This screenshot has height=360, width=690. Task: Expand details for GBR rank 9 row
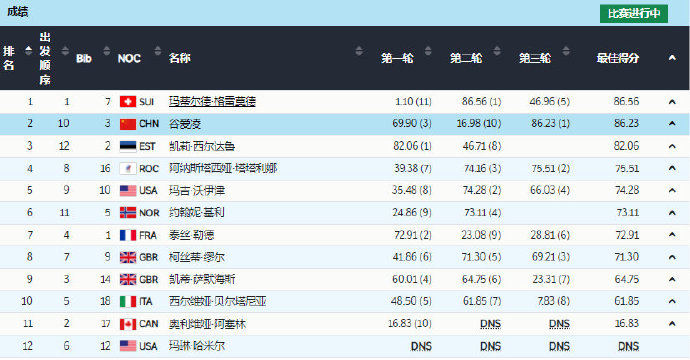[672, 279]
